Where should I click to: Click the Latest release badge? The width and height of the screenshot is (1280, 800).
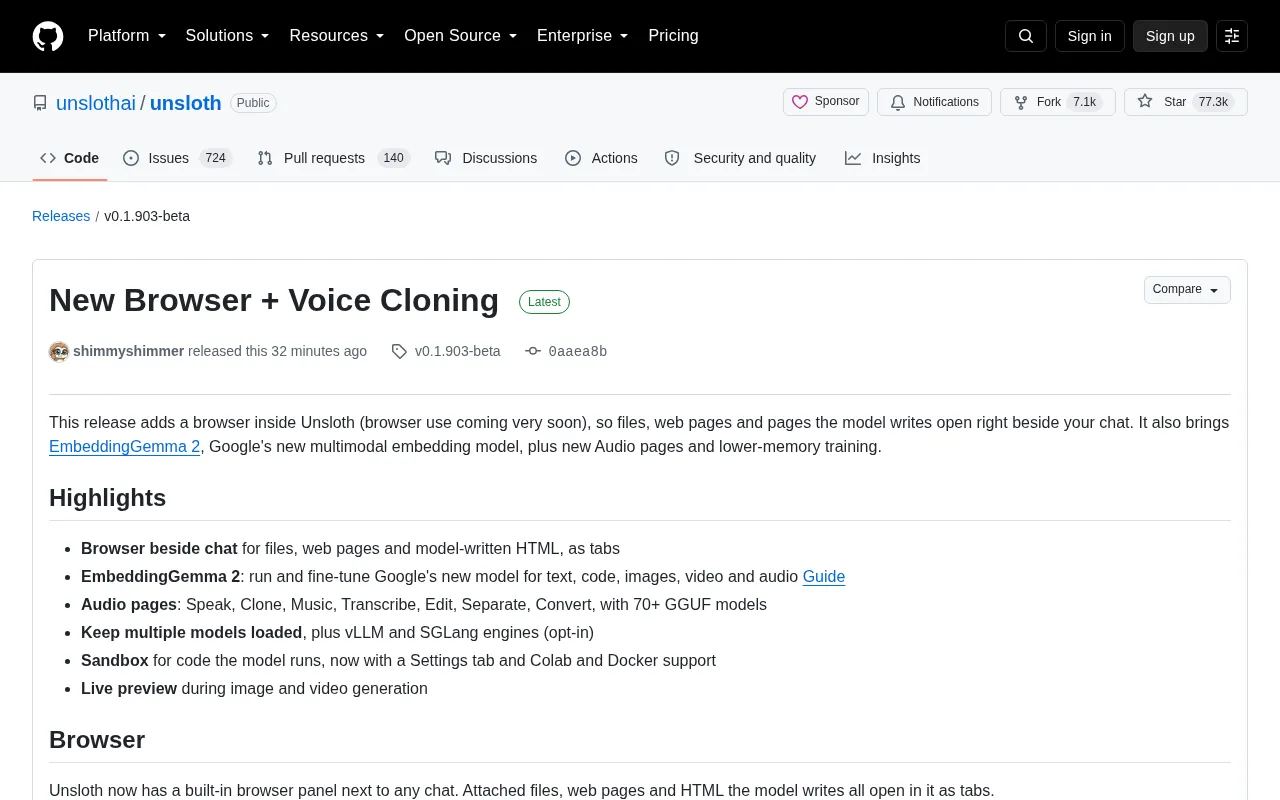tap(544, 302)
